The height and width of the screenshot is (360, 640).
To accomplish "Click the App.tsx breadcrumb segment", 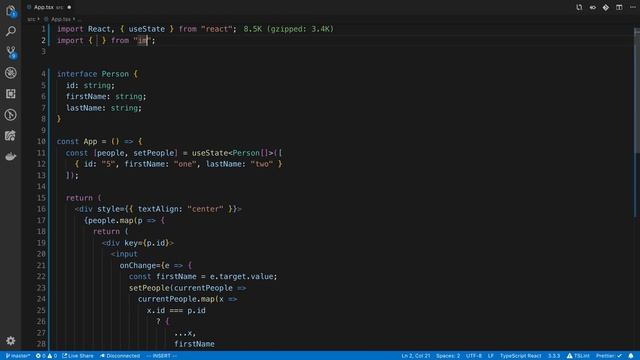I will 60,19.
